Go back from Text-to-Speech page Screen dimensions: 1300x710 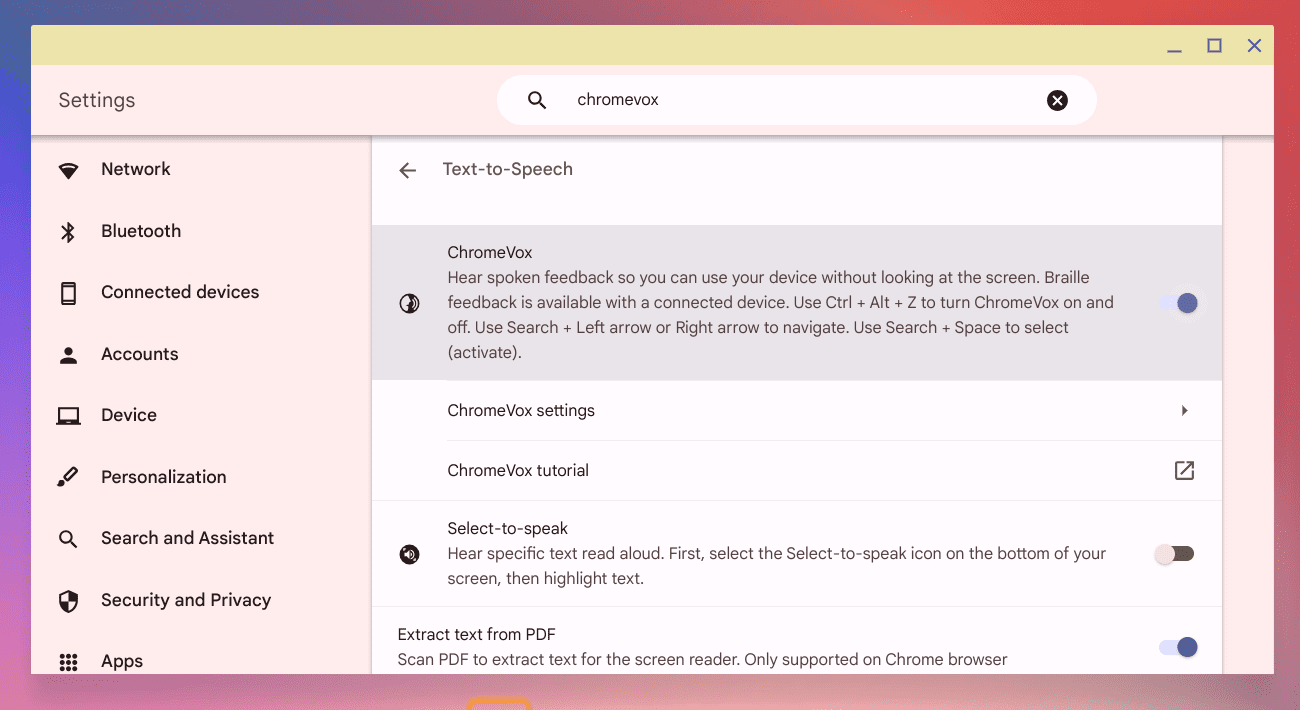click(407, 170)
